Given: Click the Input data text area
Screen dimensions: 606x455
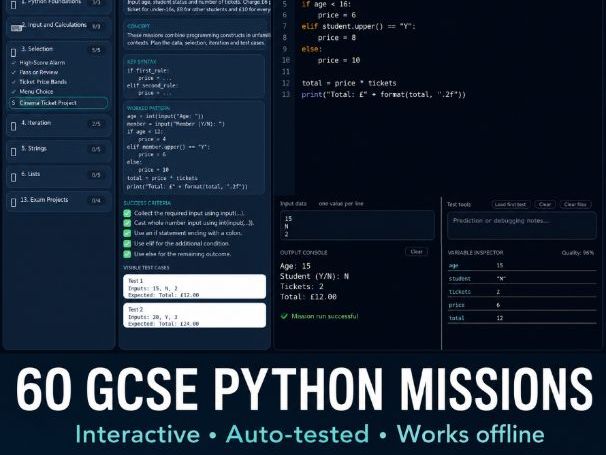Looking at the screenshot, I should click(x=357, y=225).
